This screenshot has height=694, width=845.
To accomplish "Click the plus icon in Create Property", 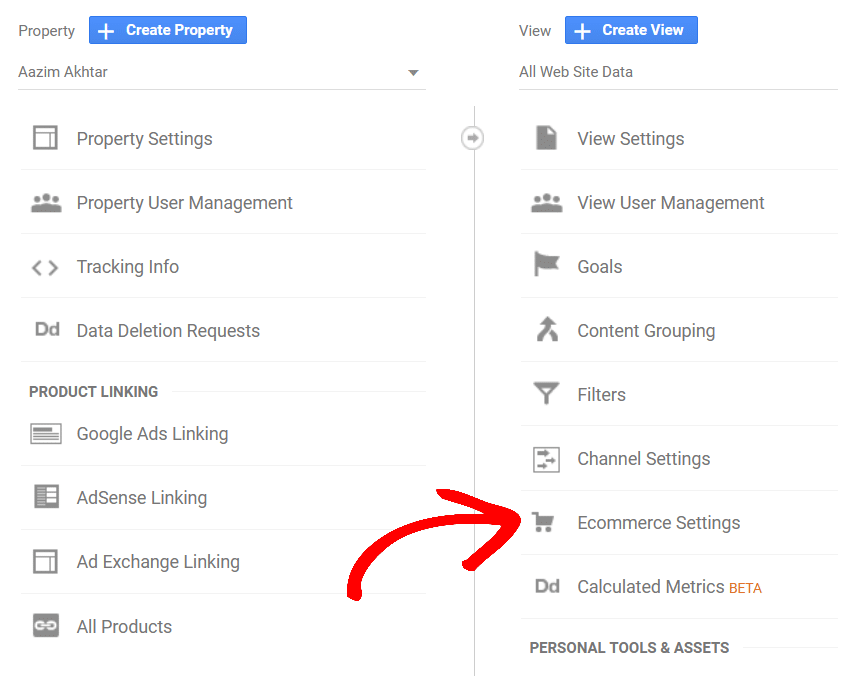I will 106,31.
